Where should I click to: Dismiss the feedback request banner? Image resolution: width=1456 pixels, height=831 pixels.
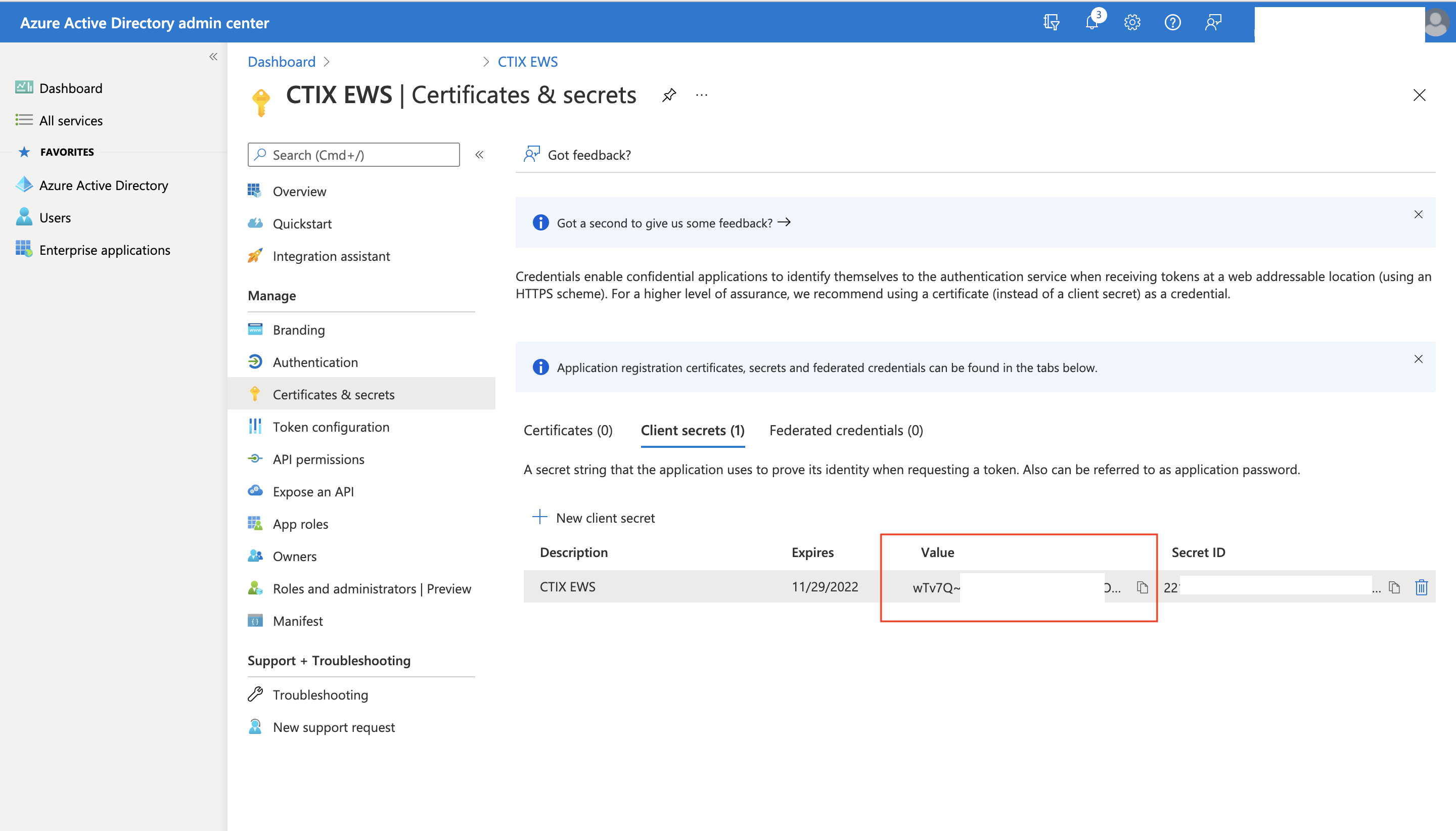tap(1418, 215)
